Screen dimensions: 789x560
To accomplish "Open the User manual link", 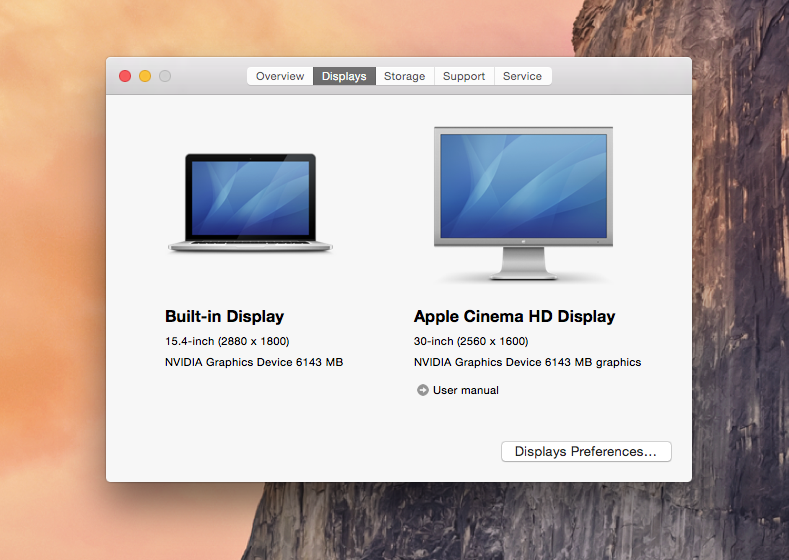I will [x=465, y=390].
